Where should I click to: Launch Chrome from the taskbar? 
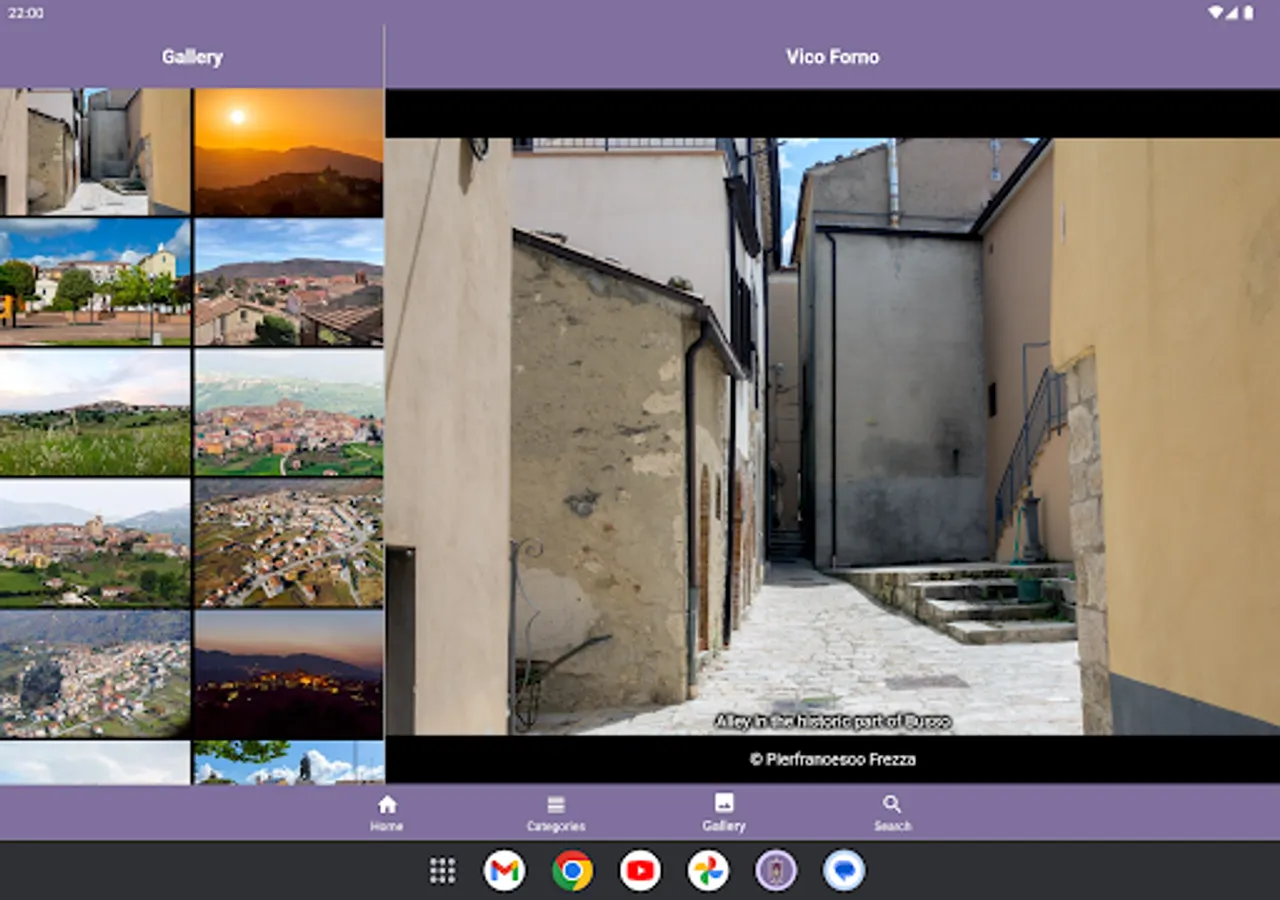[x=572, y=871]
